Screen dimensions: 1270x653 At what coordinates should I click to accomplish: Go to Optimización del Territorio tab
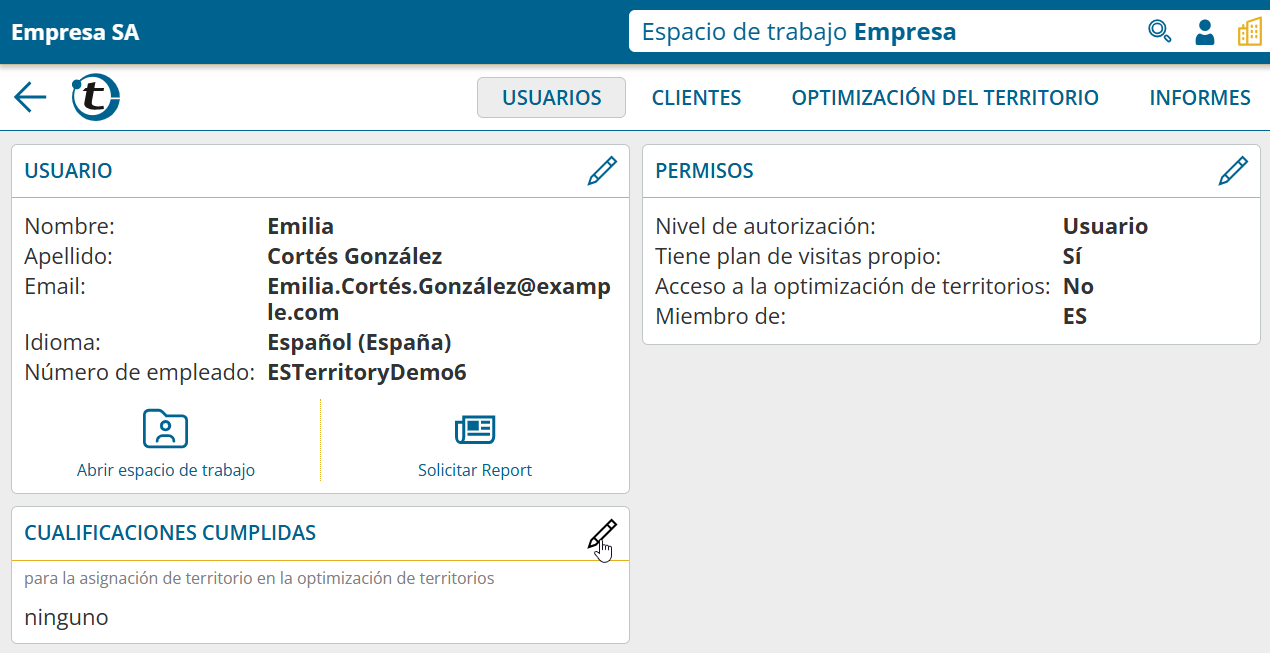(x=945, y=98)
